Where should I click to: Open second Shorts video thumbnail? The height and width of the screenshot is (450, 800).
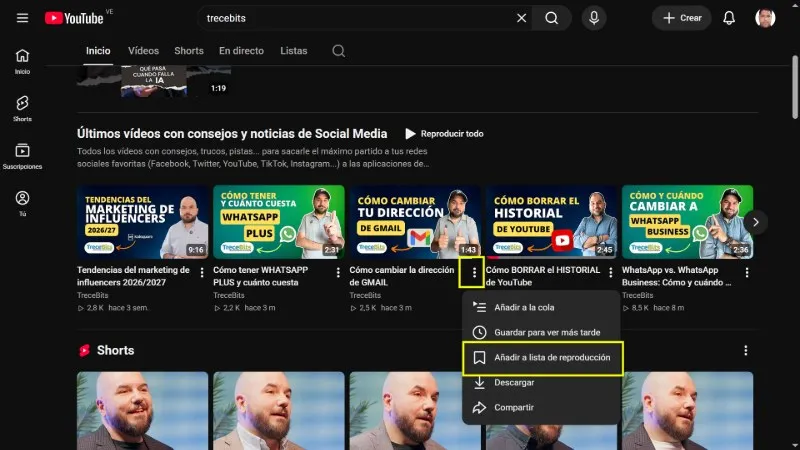point(279,411)
